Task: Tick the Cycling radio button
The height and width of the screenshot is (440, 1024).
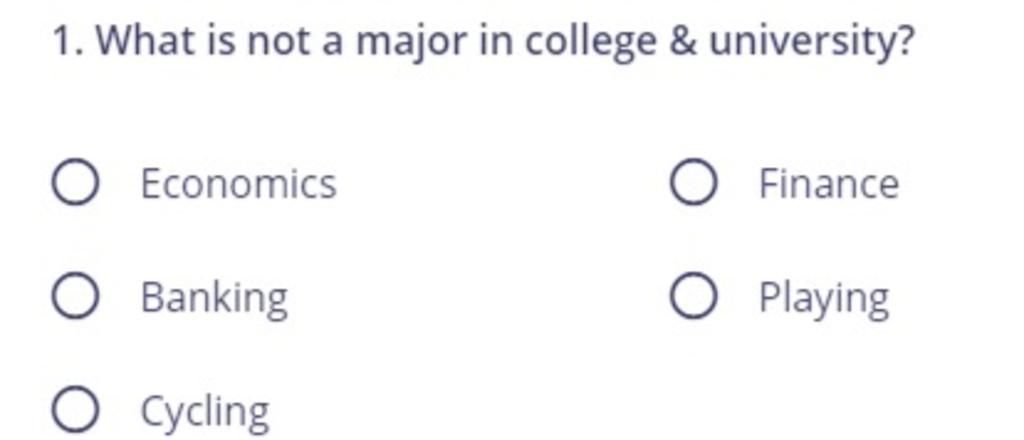Action: [75, 410]
